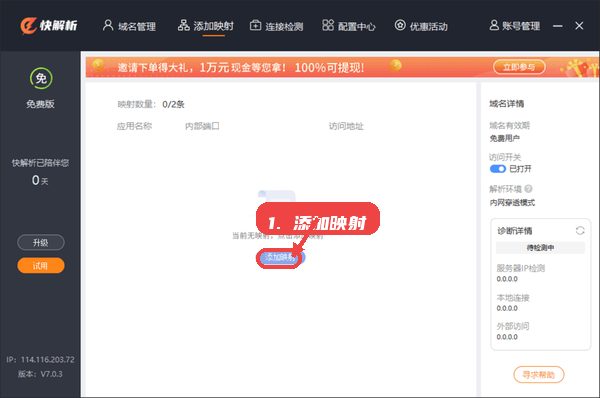Click the 解析环境 help question icon

click(528, 189)
